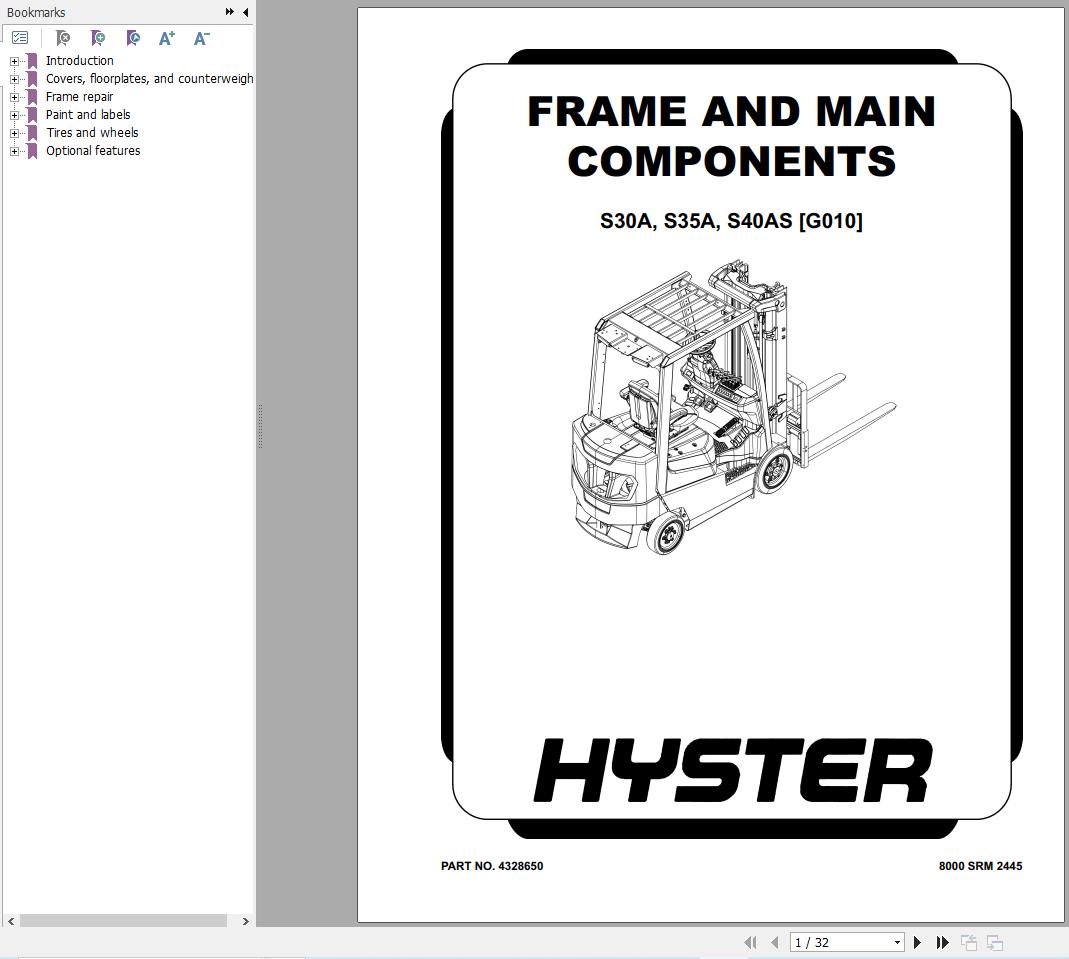Go to the next page

(918, 943)
